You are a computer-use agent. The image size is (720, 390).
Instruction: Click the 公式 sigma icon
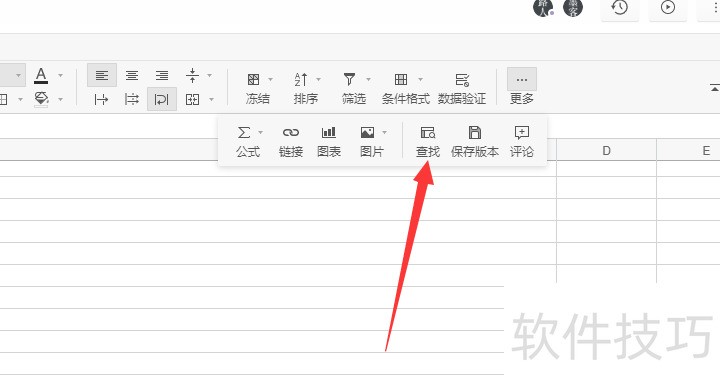click(244, 133)
